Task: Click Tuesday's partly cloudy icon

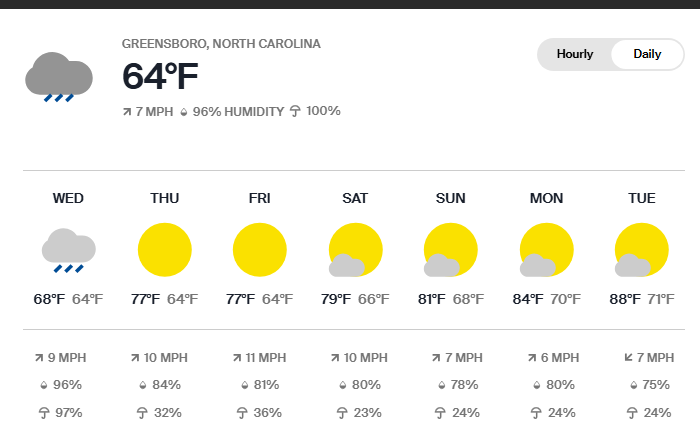Action: point(641,251)
